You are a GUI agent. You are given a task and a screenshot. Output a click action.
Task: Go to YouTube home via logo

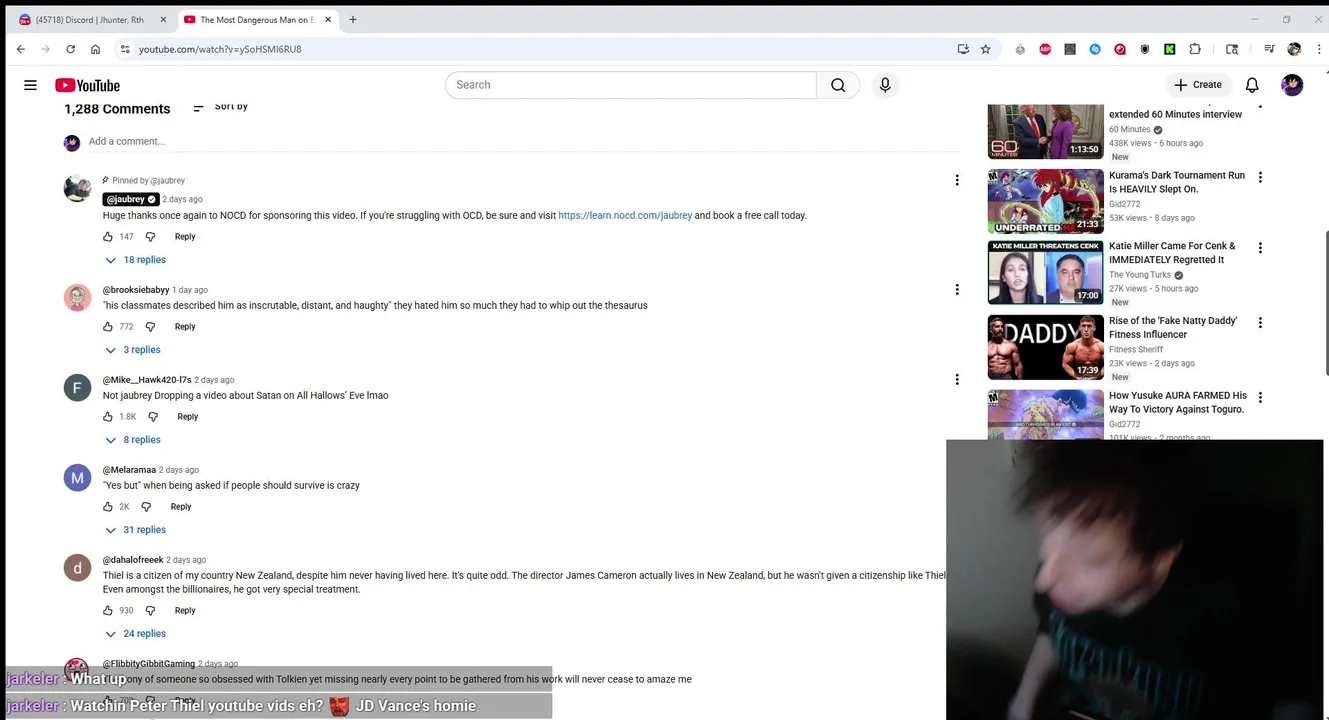[87, 85]
